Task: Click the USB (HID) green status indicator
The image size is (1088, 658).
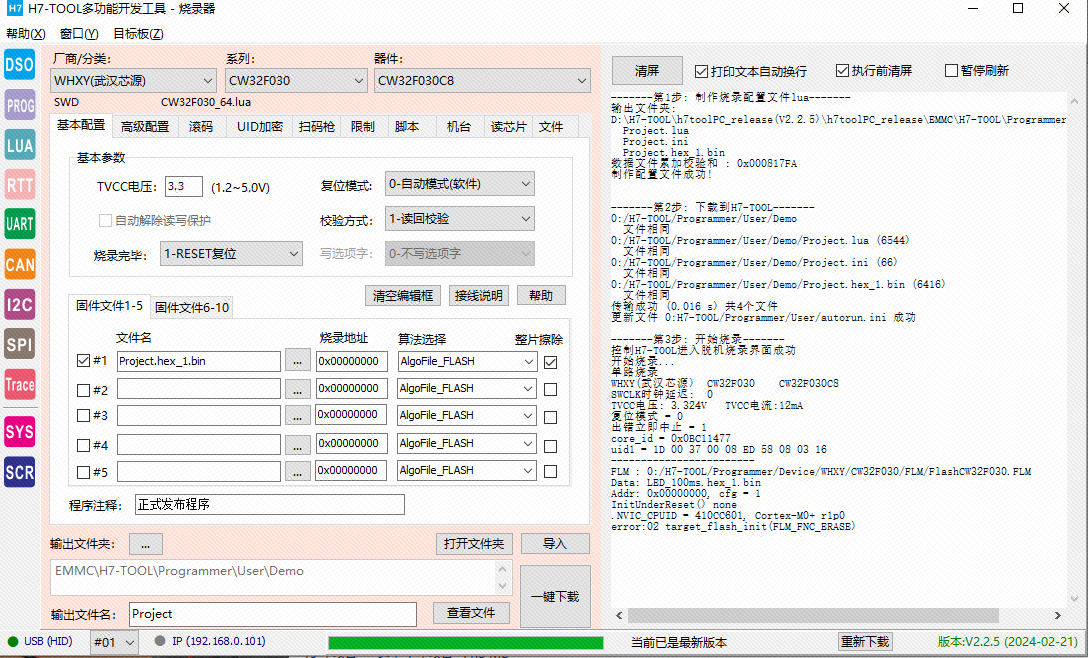Action: click(x=12, y=641)
